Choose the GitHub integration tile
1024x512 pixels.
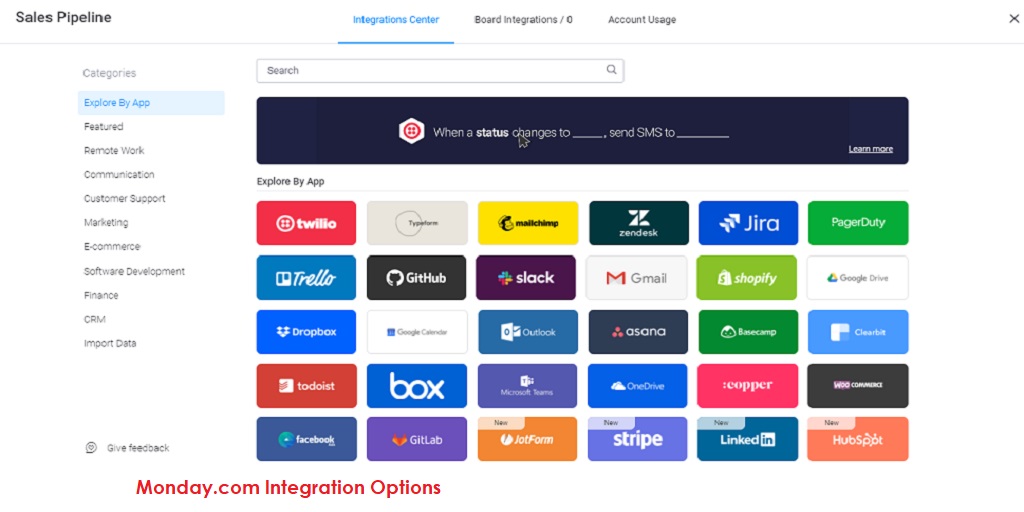click(416, 278)
